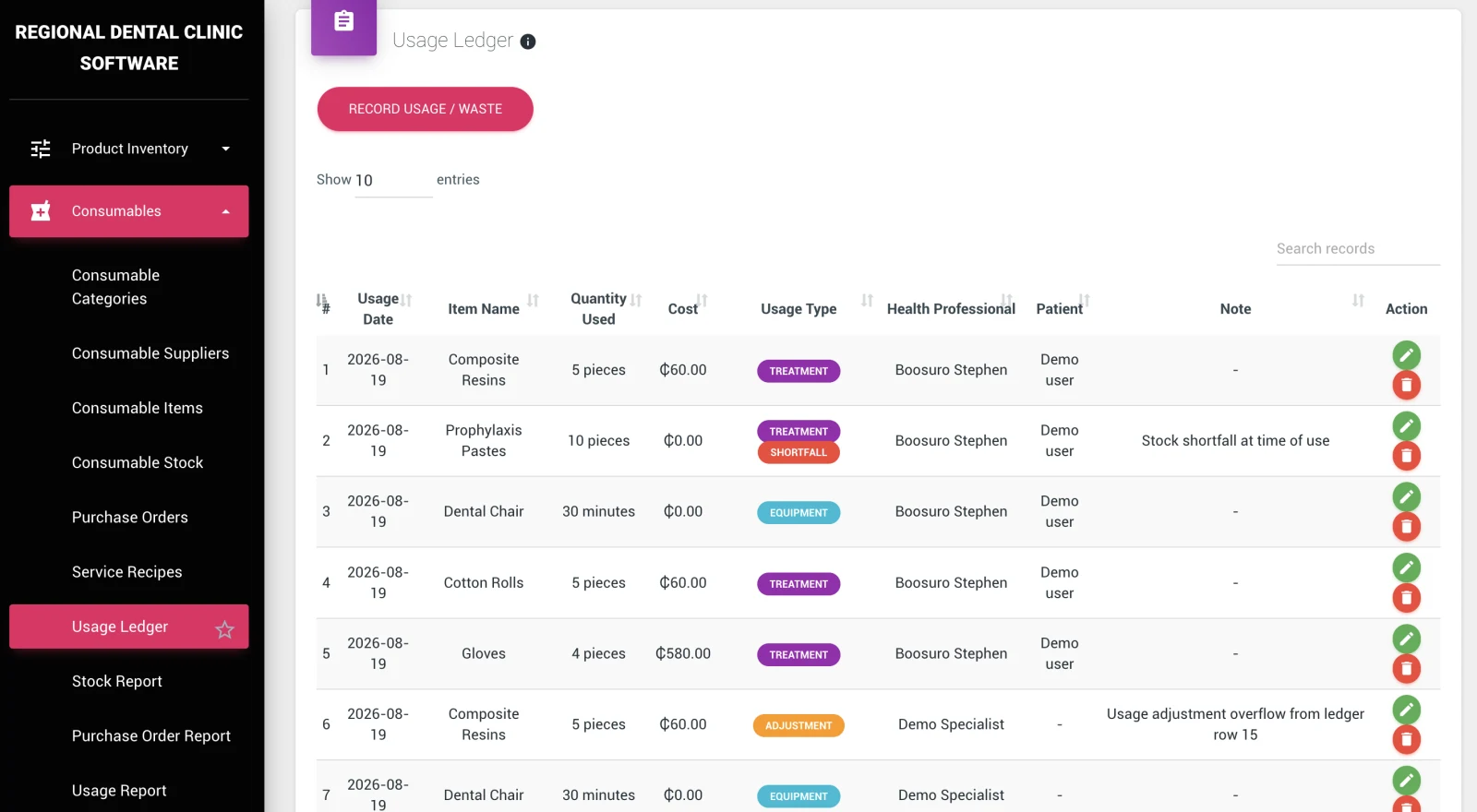This screenshot has height=812, width=1477.
Task: Sort table by Note column
Action: (1236, 309)
